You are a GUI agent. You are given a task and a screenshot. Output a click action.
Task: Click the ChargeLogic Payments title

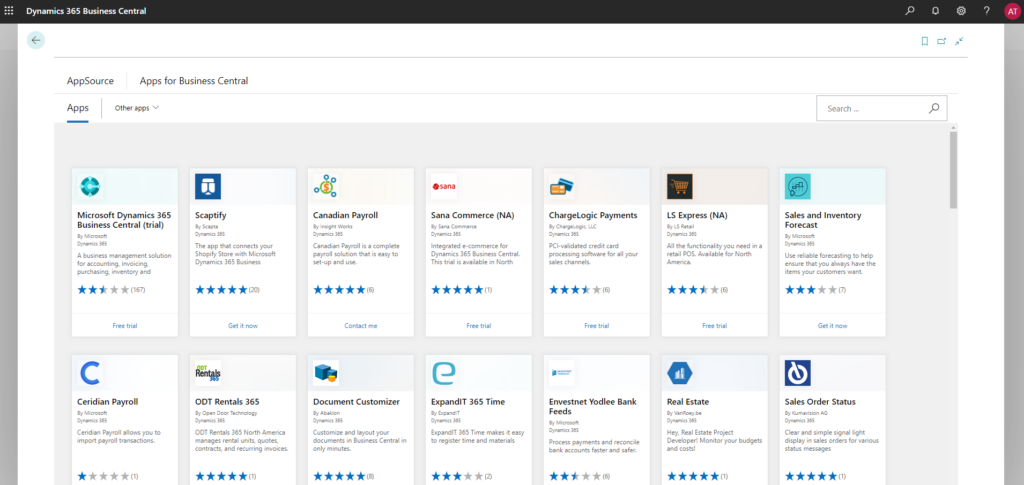coord(593,215)
